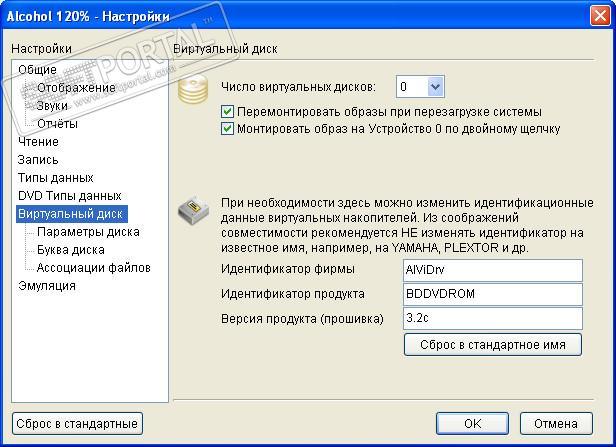Click the product identifier field BDDVDROM

(x=493, y=294)
